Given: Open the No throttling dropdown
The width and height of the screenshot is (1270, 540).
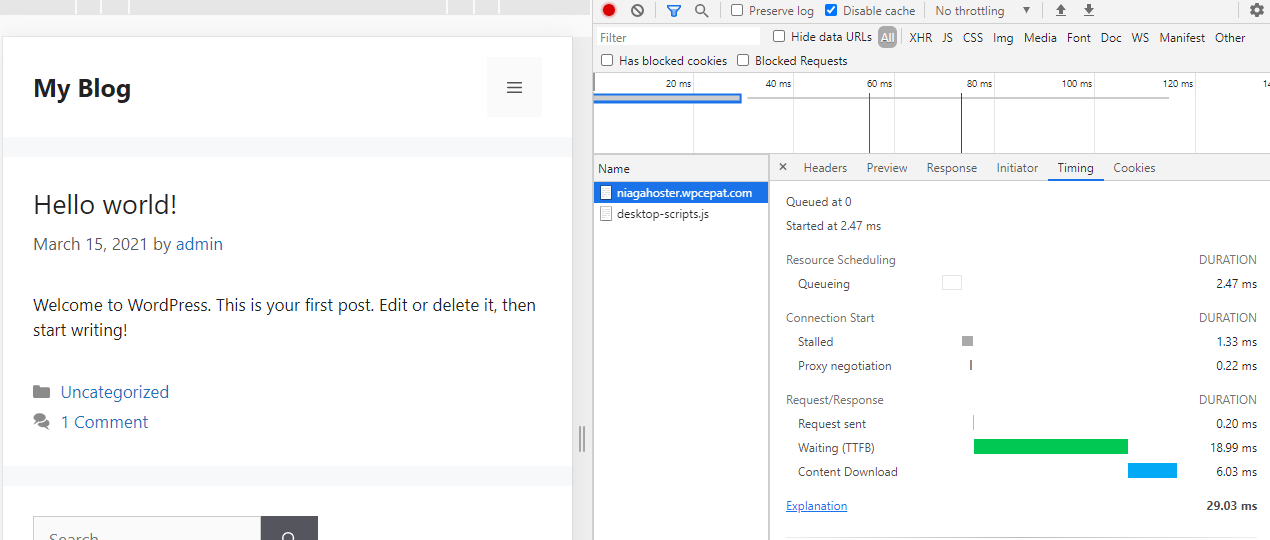Looking at the screenshot, I should [x=982, y=11].
